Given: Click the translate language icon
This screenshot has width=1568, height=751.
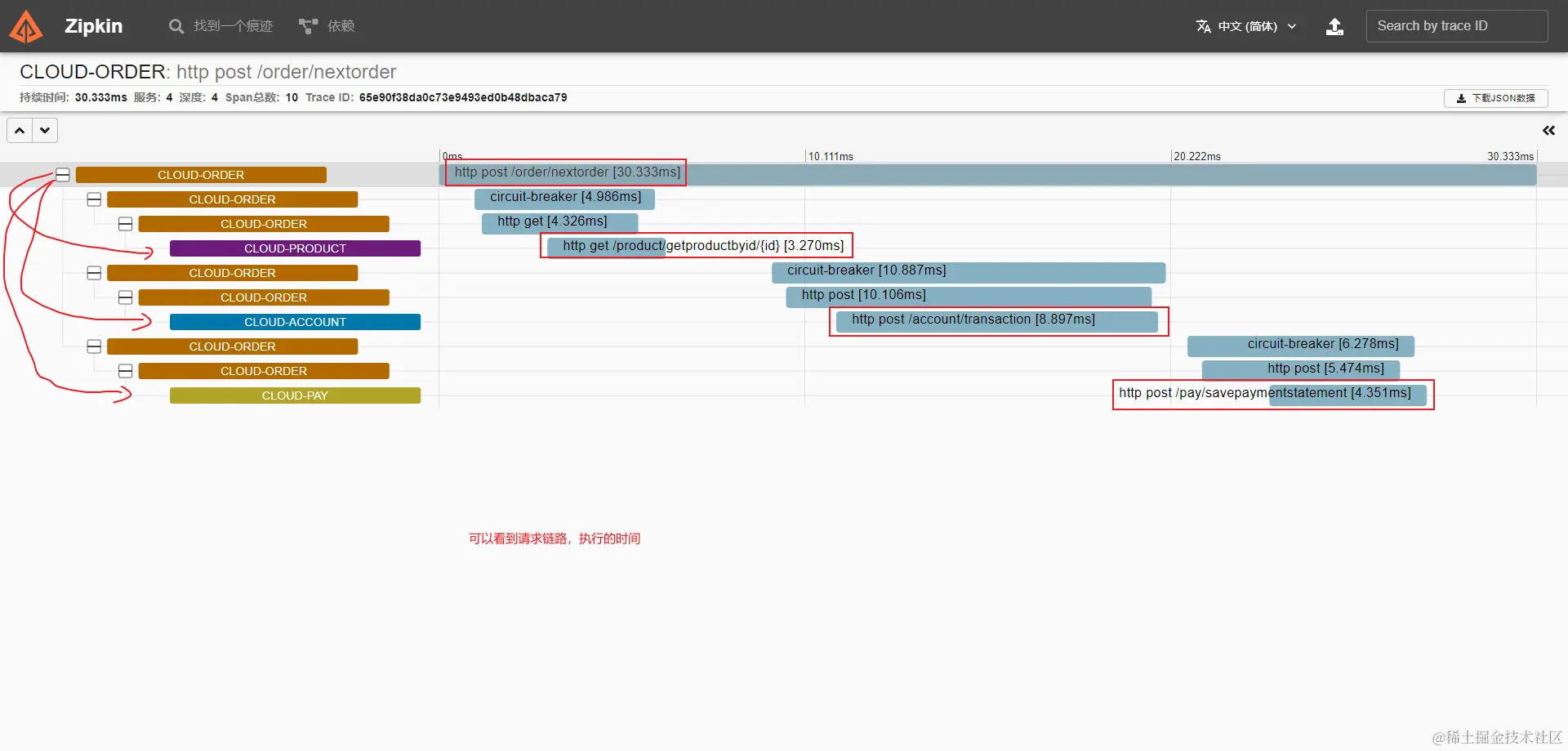Looking at the screenshot, I should point(1203,26).
